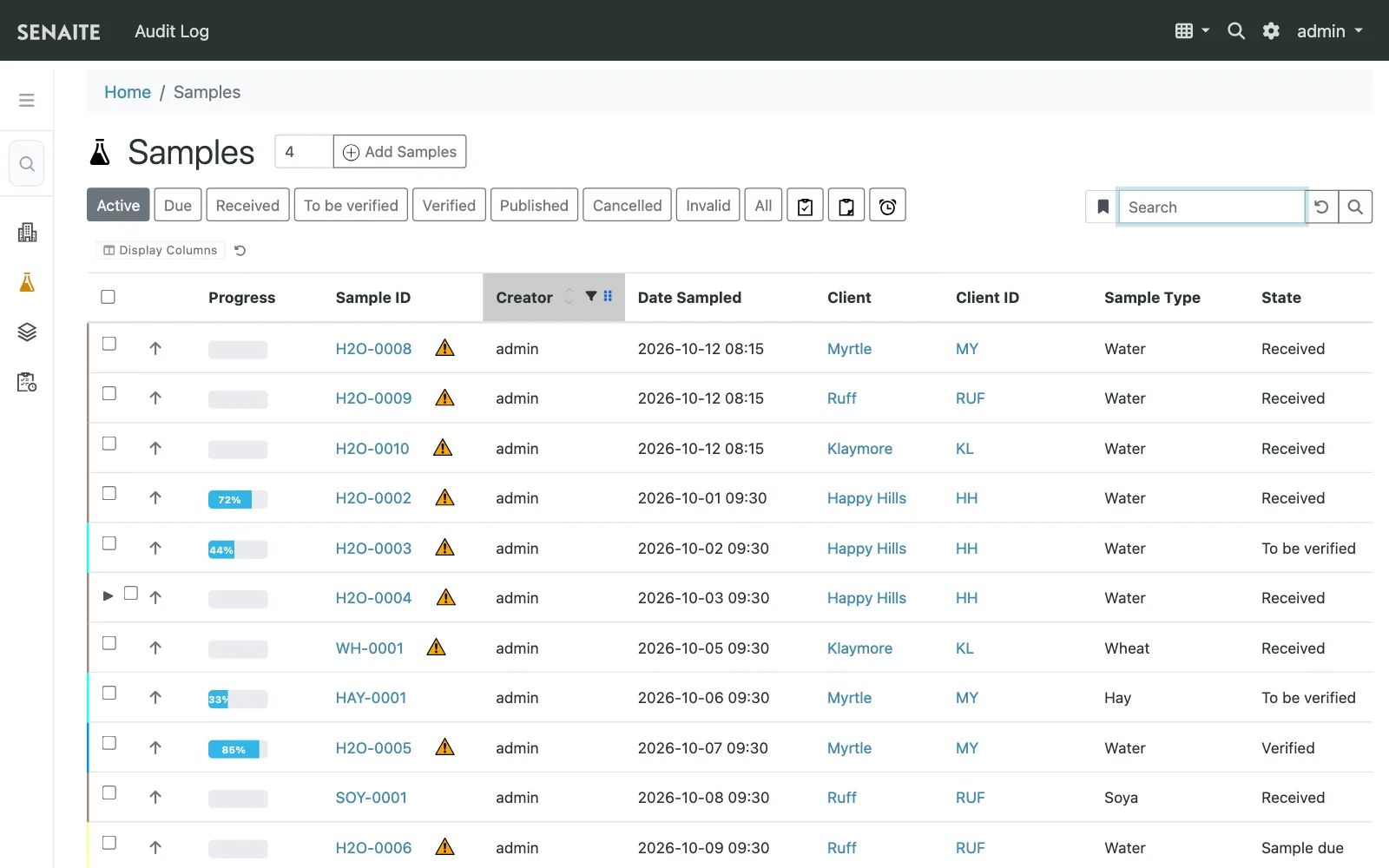
Task: Select the Published filter tab
Action: [x=534, y=205]
